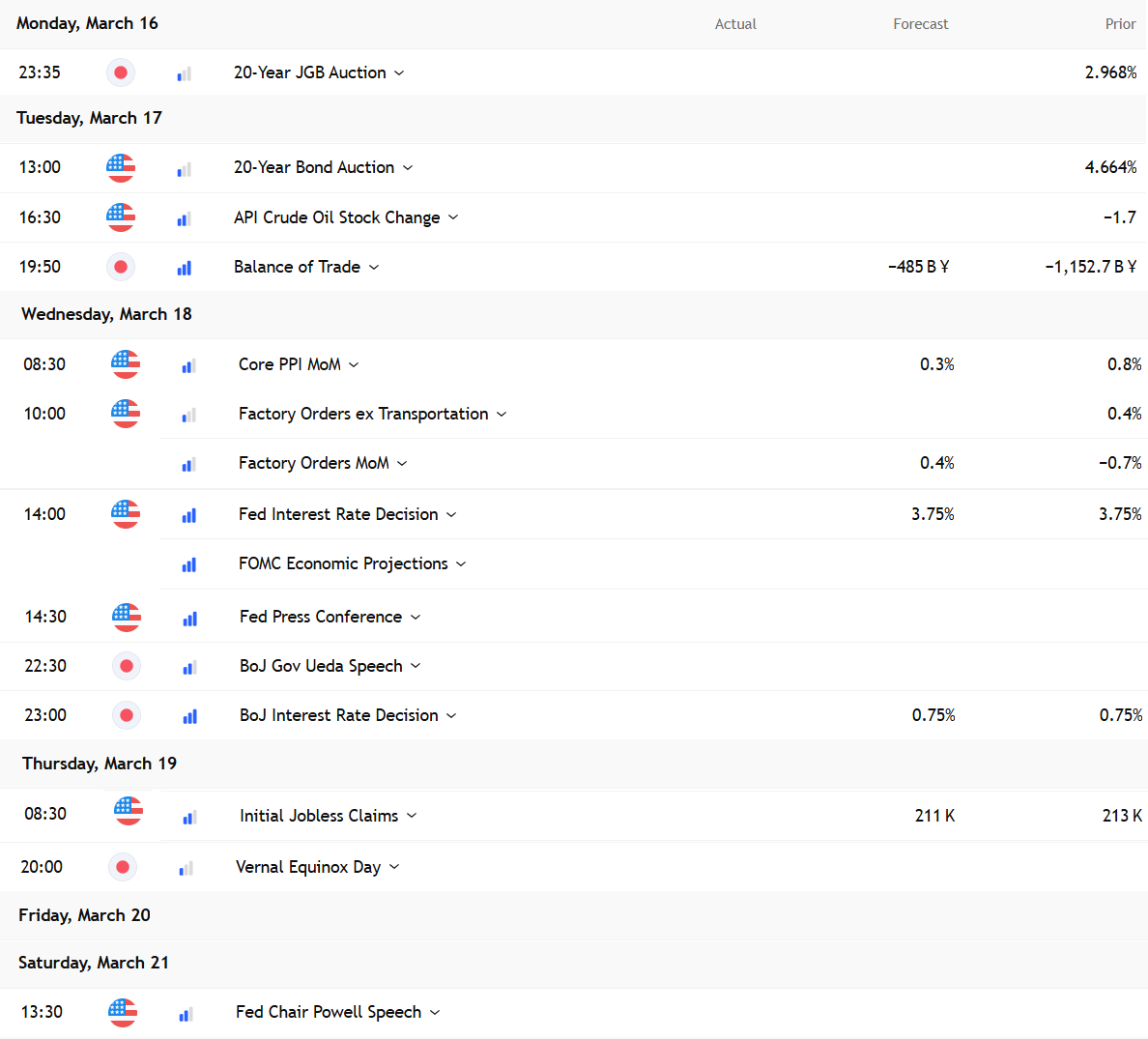Click the Japan flag beside Vernal Equinox Day
1148x1039 pixels.
(123, 867)
